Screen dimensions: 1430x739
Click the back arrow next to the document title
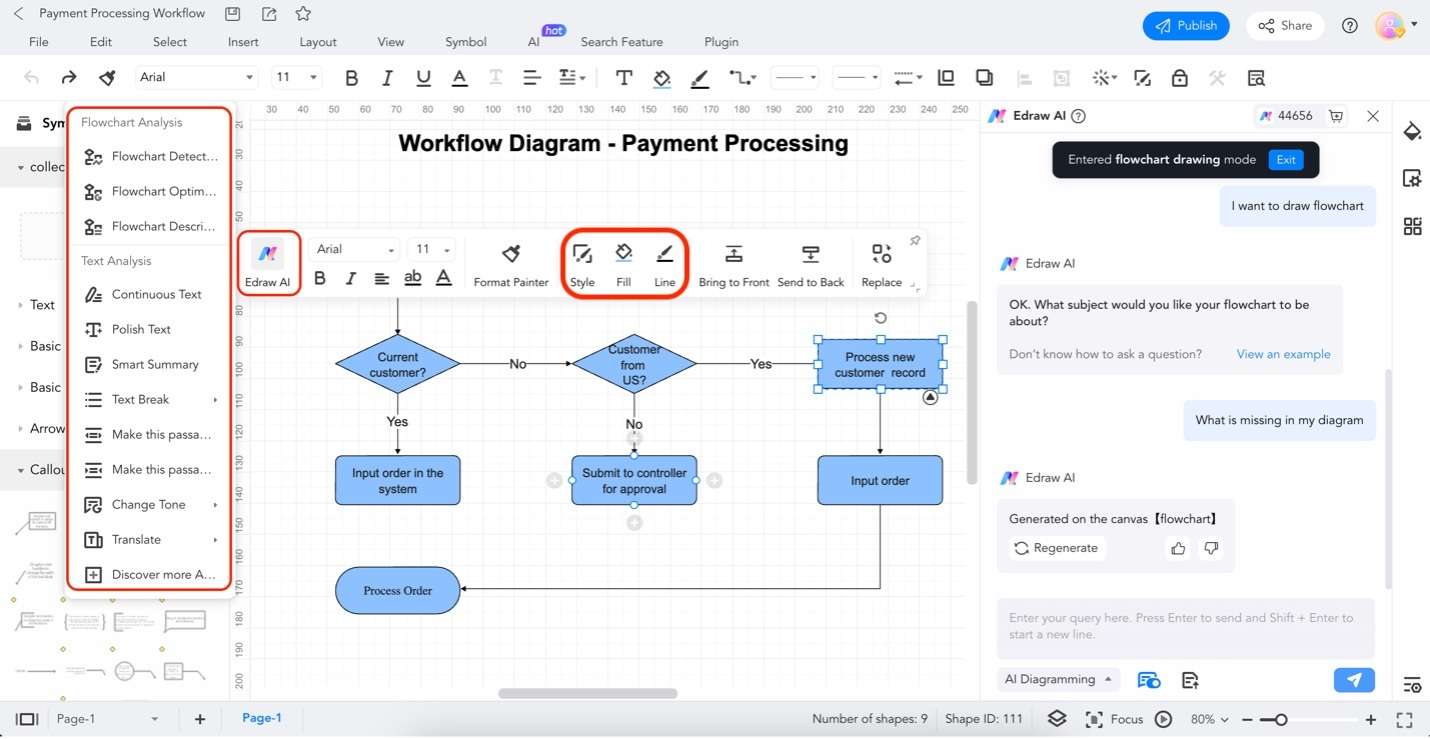click(x=18, y=14)
